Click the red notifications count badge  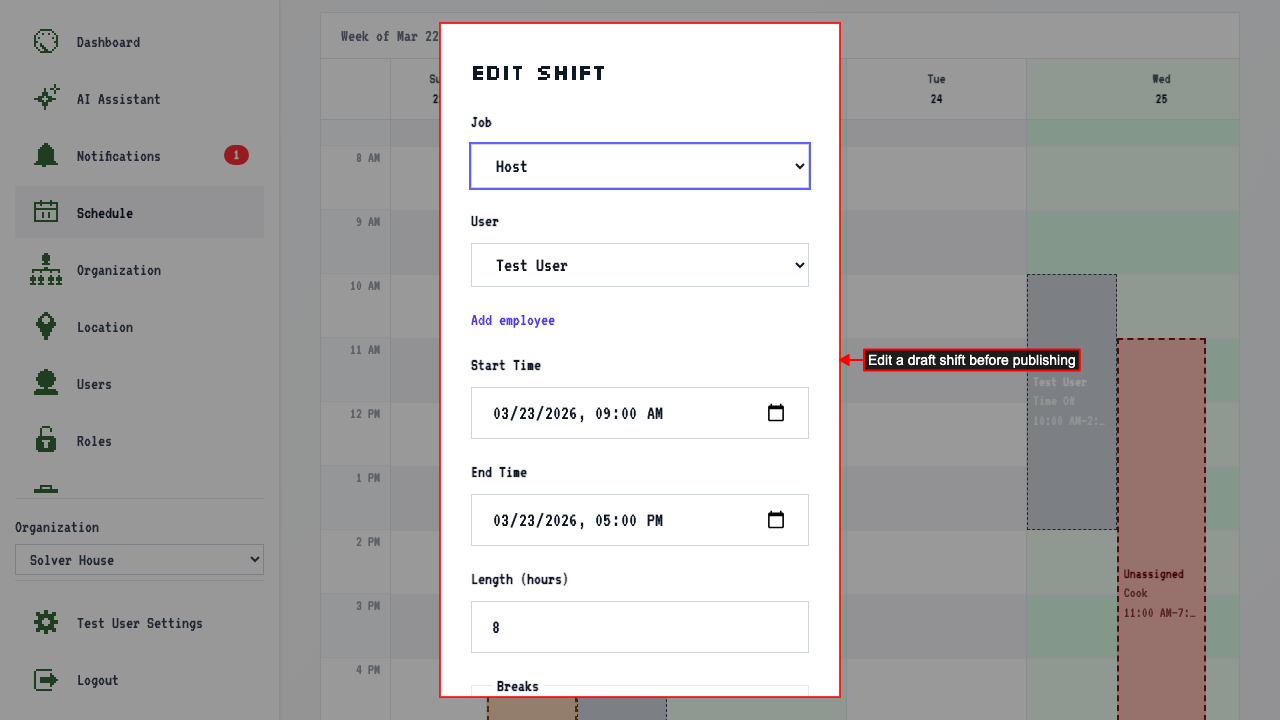coord(236,155)
